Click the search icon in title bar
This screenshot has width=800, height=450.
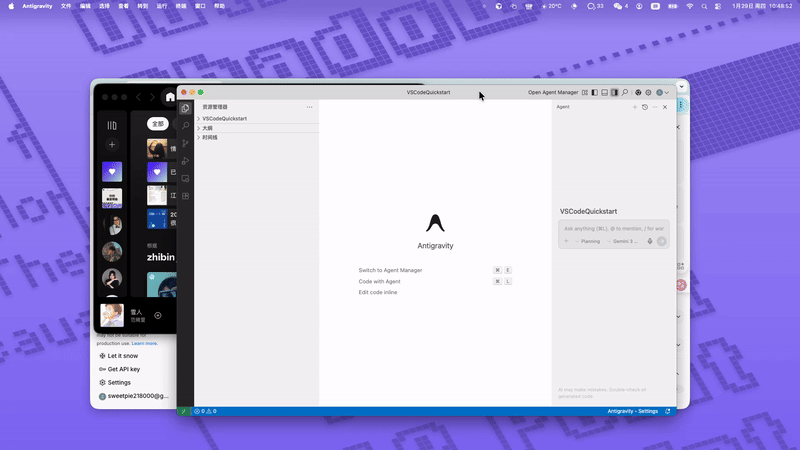point(625,92)
